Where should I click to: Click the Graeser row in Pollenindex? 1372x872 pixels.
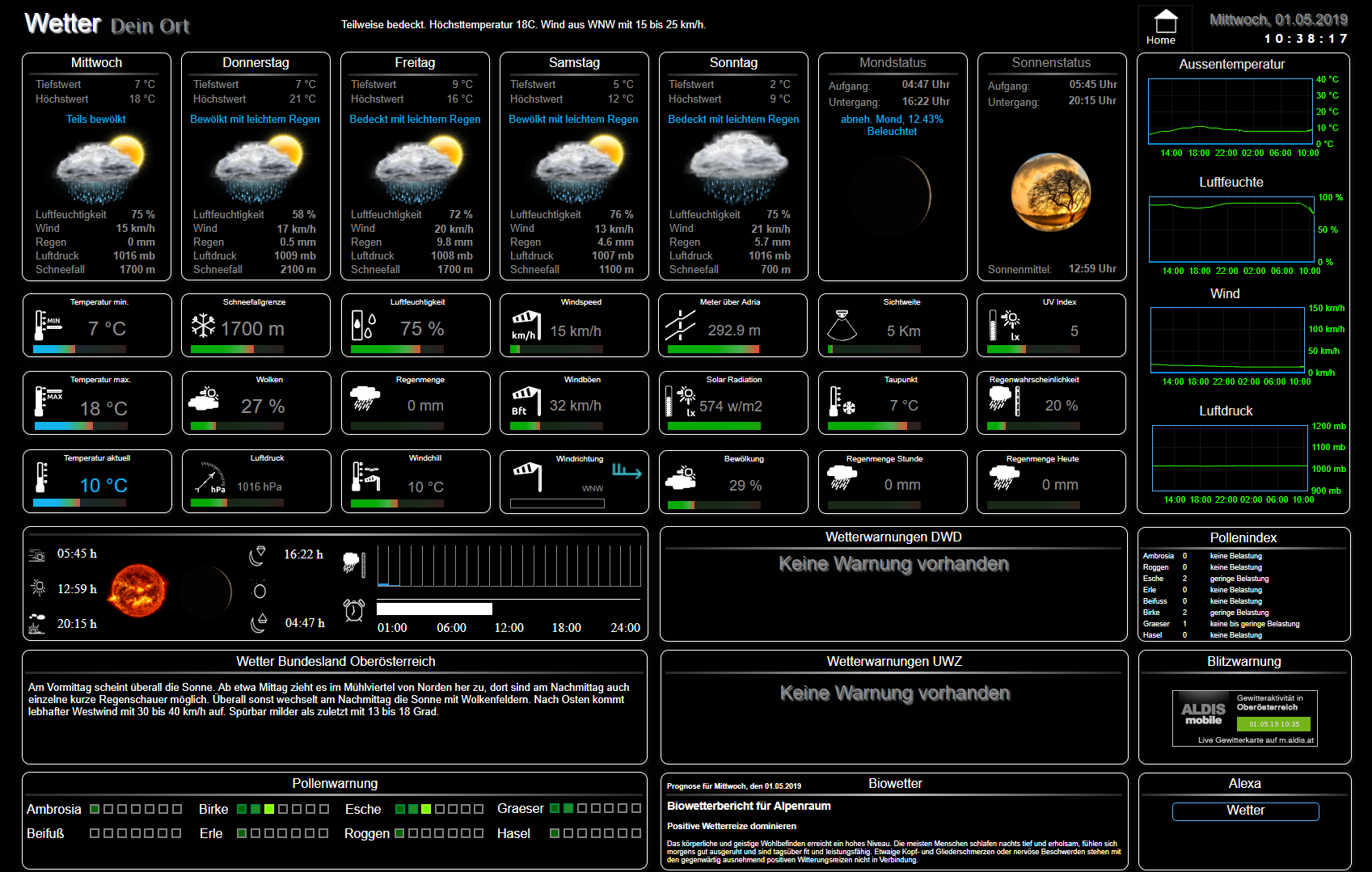click(1243, 624)
